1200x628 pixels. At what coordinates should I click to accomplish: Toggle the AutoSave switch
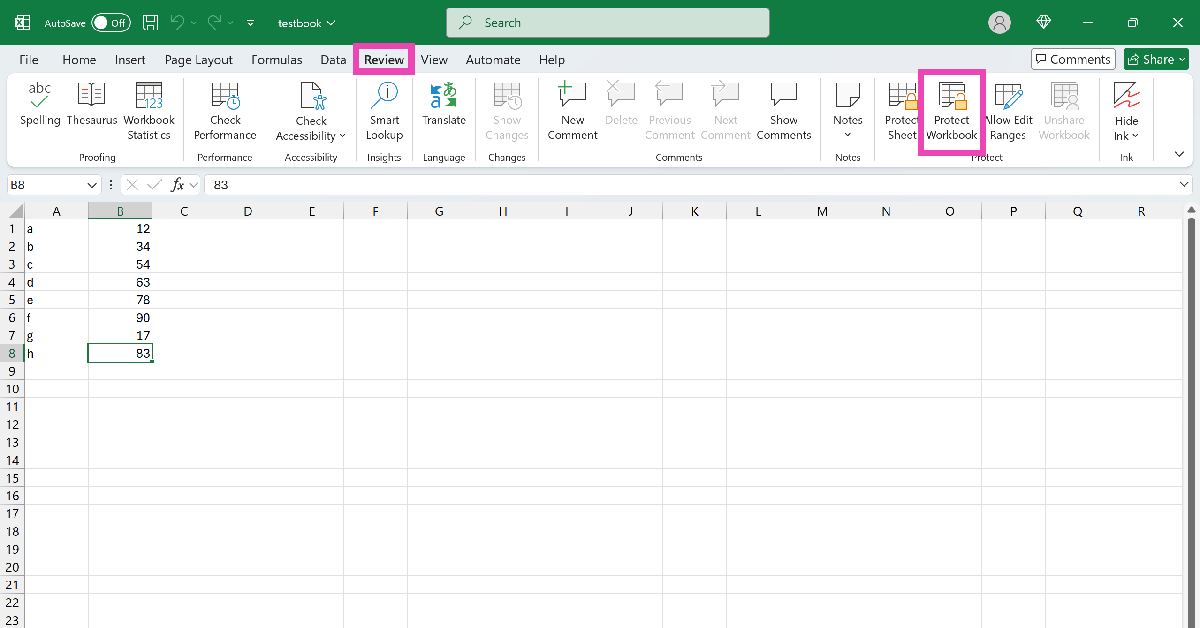tap(110, 22)
